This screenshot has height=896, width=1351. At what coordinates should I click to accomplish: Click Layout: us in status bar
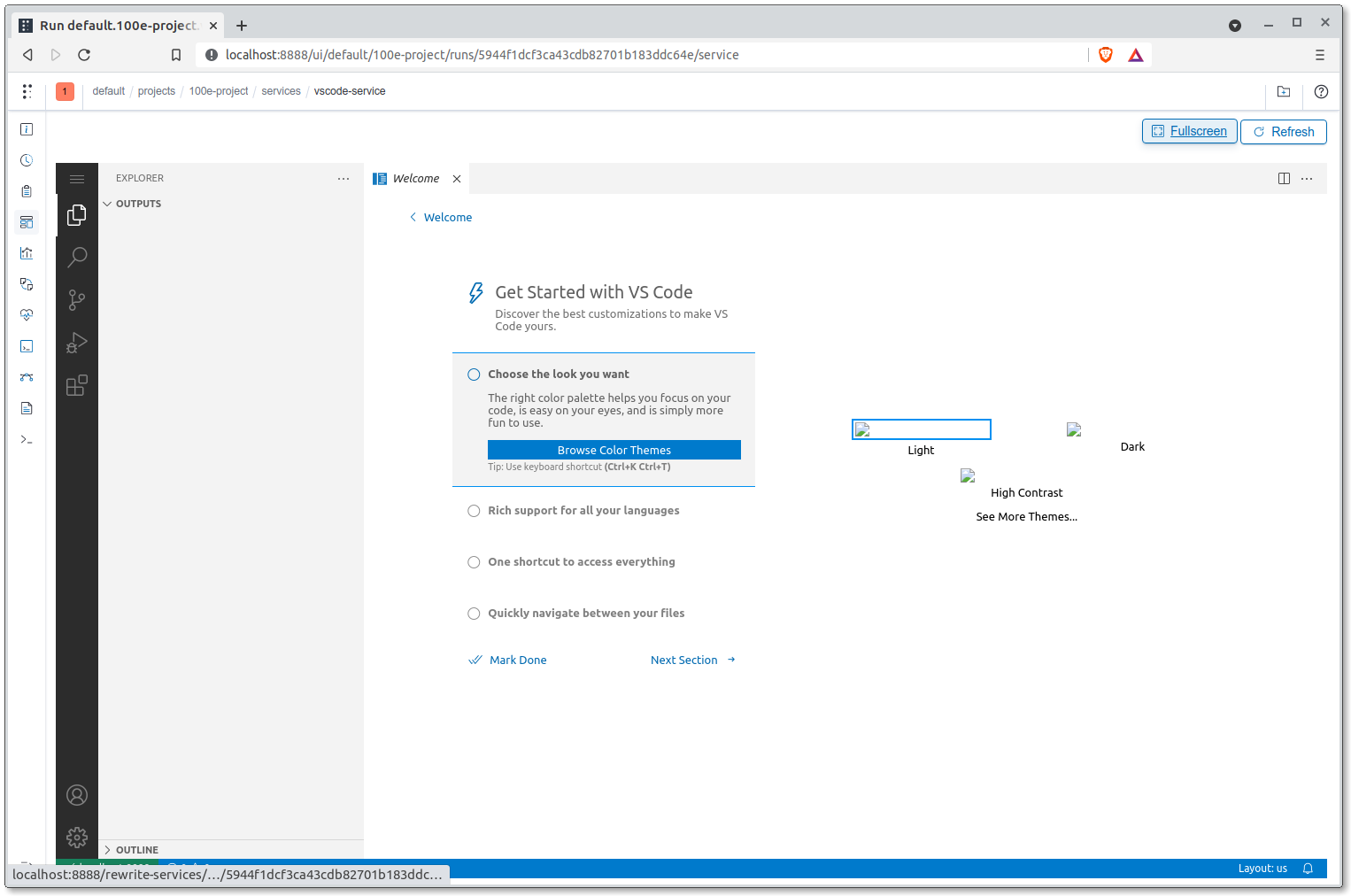[x=1262, y=869]
